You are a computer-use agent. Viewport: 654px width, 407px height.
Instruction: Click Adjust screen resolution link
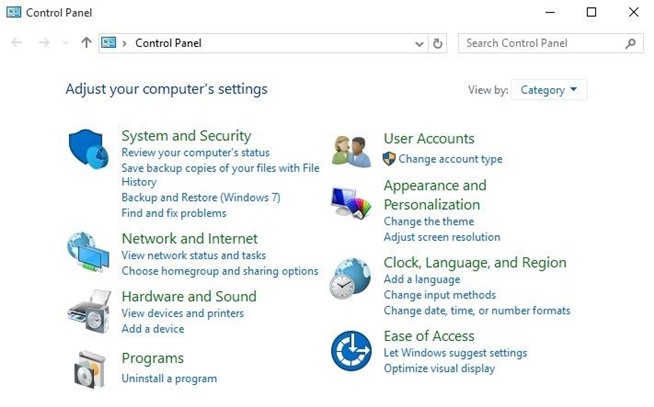(441, 237)
